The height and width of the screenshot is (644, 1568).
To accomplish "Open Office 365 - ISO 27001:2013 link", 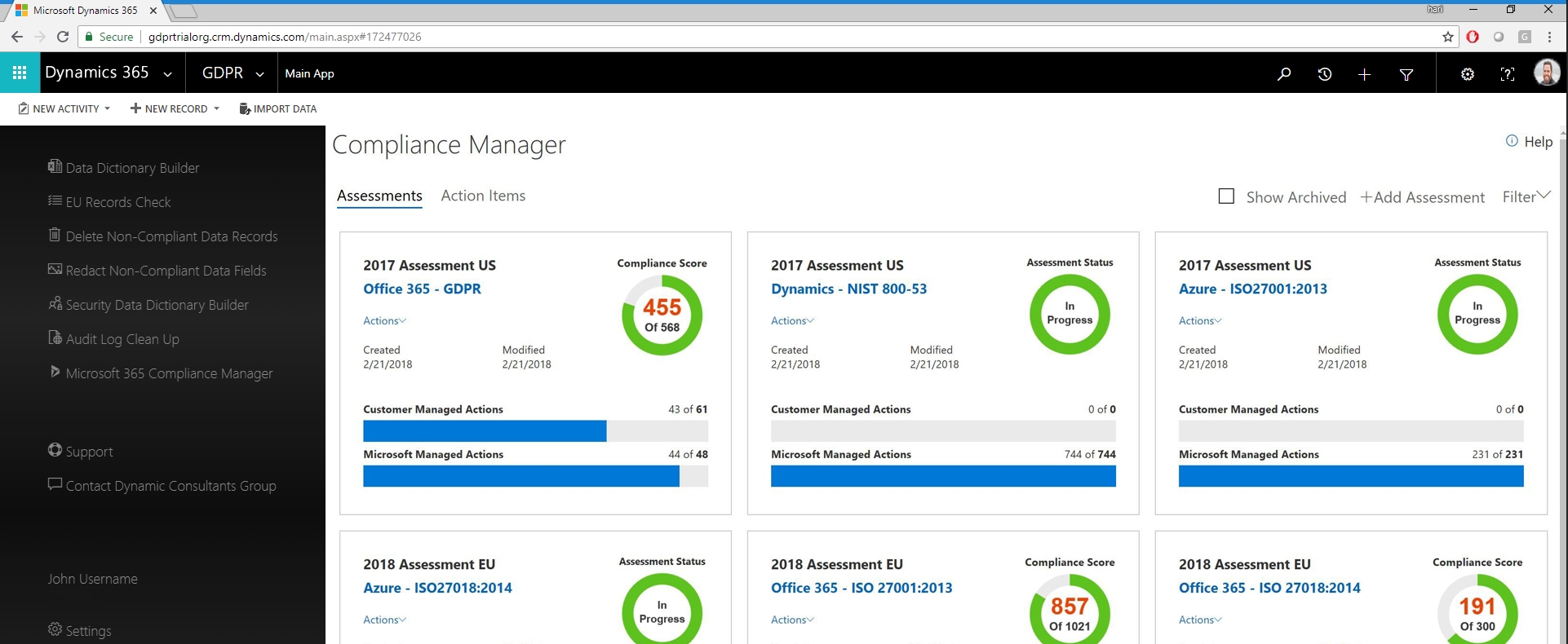I will [862, 588].
